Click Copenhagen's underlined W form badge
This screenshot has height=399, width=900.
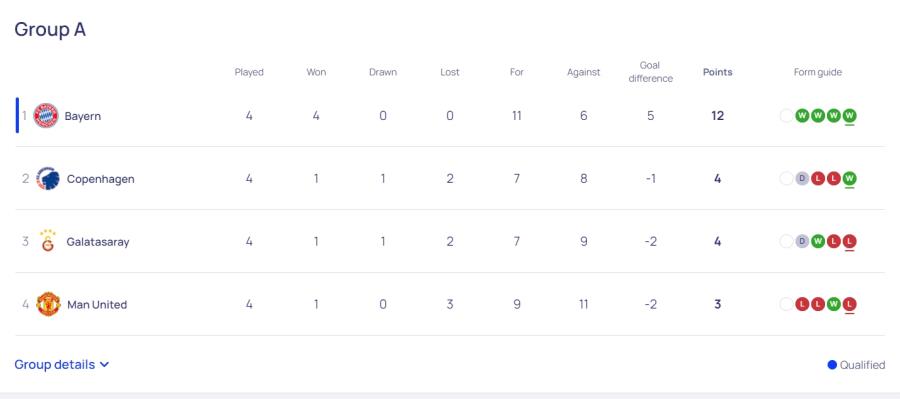point(849,179)
